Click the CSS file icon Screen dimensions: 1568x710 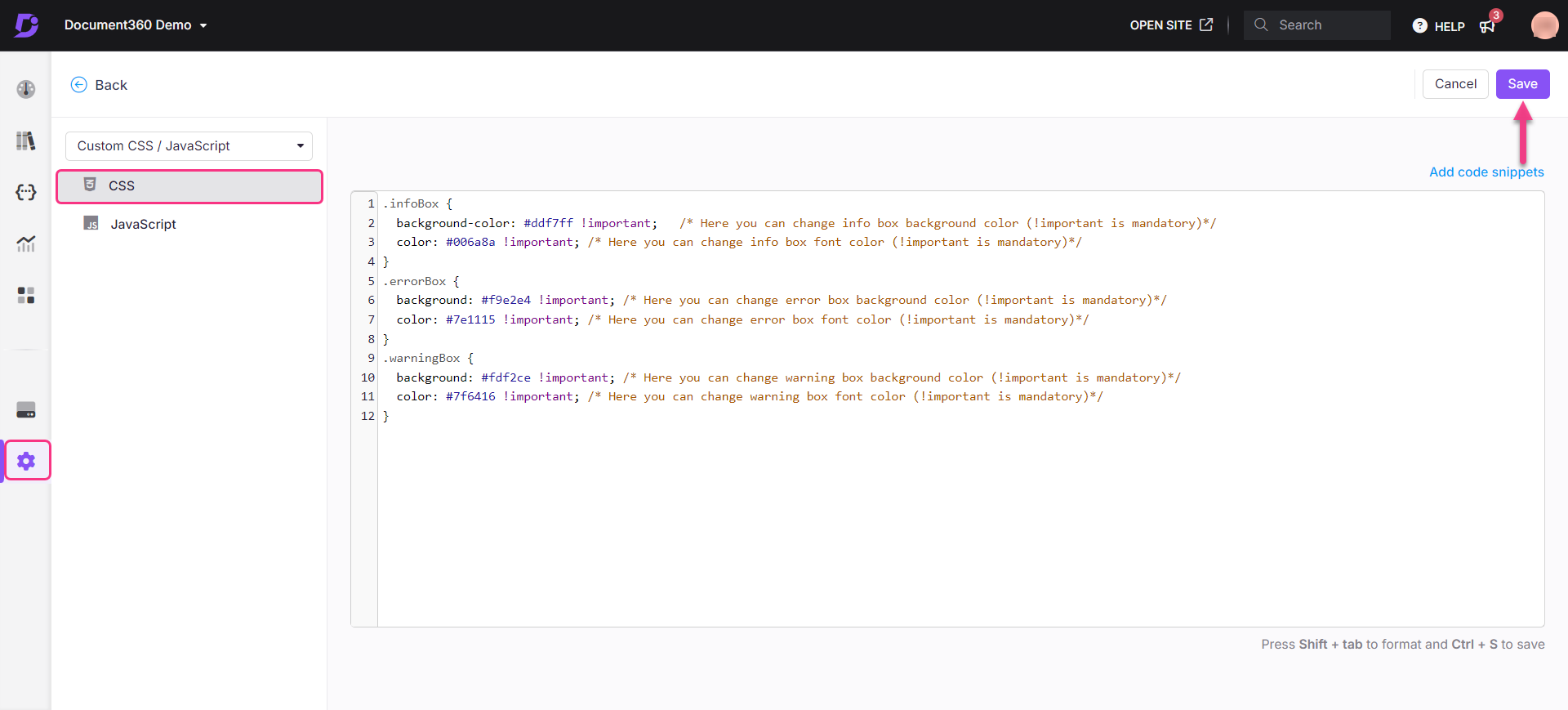tap(90, 185)
